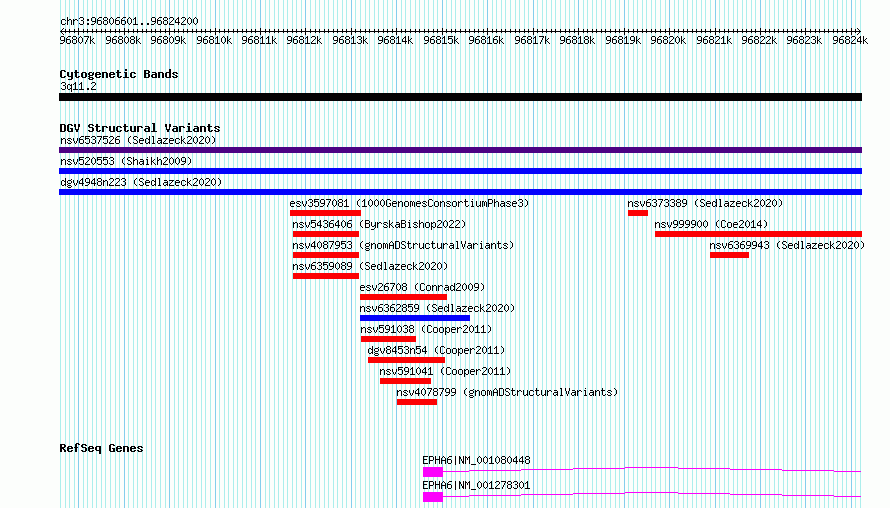Click the black 3q11.2 cytogenetic band bar
The height and width of the screenshot is (508, 890).
coord(460,97)
